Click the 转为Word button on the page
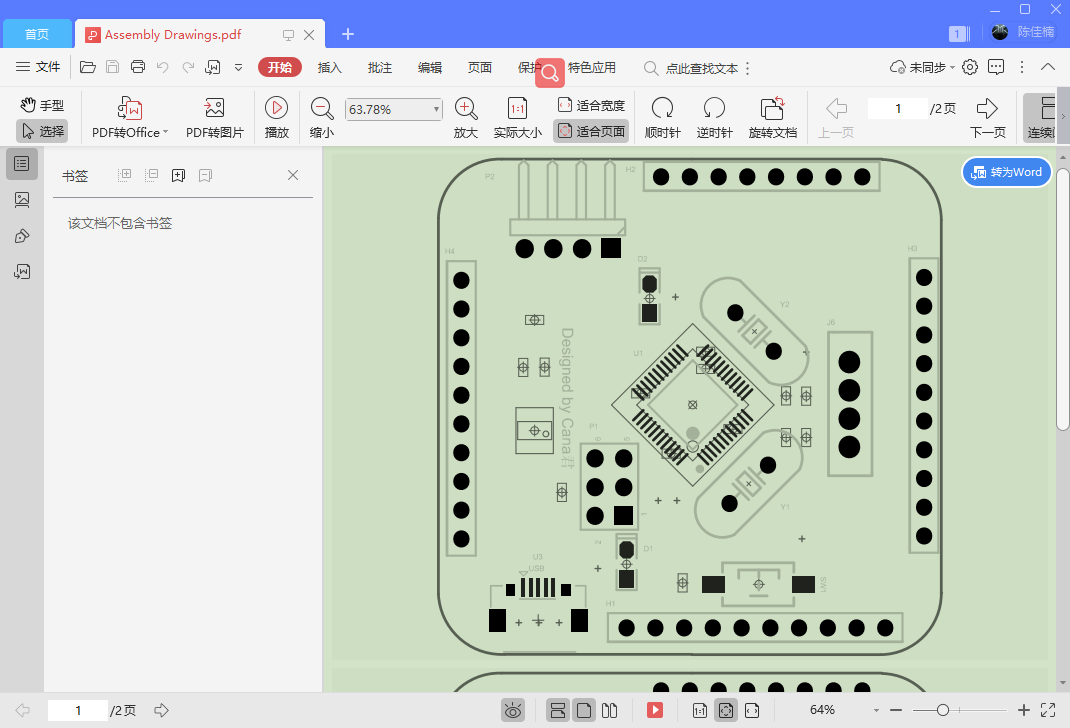Viewport: 1070px width, 728px height. (x=1006, y=172)
